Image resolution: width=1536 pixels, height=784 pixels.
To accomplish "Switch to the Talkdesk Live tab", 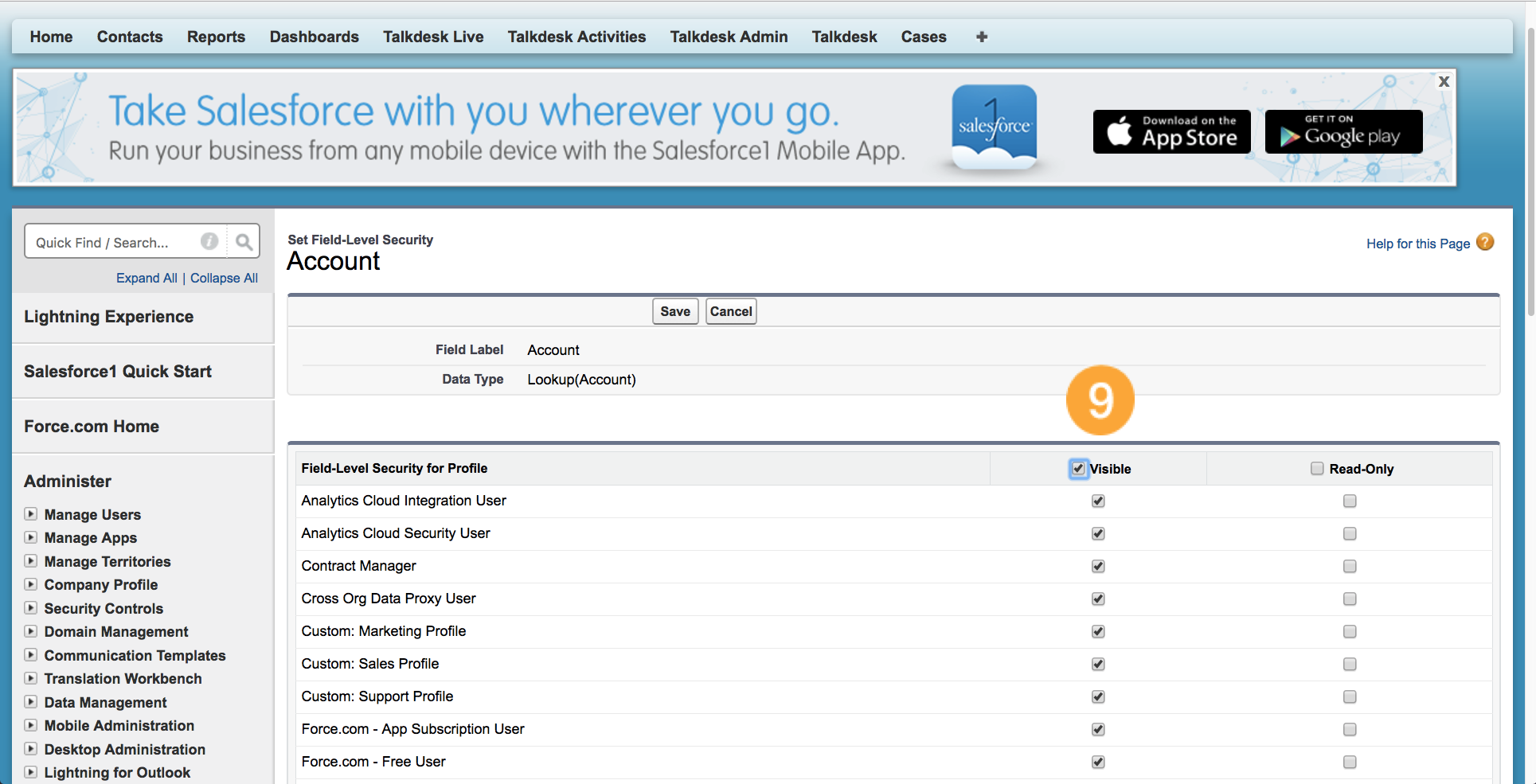I will (x=433, y=37).
